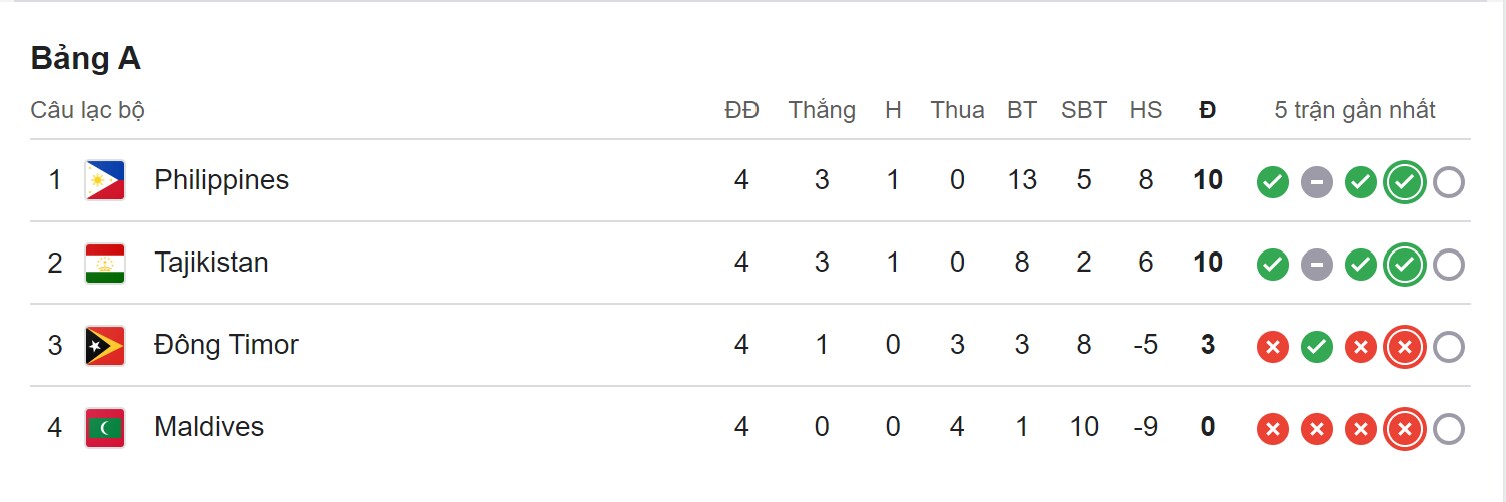Open the Tajikistan team link
1506x502 pixels.
pyautogui.click(x=211, y=263)
